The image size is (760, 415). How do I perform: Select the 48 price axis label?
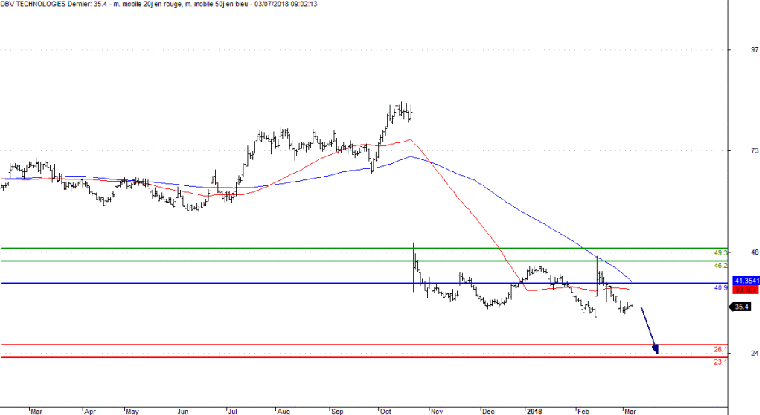(754, 253)
